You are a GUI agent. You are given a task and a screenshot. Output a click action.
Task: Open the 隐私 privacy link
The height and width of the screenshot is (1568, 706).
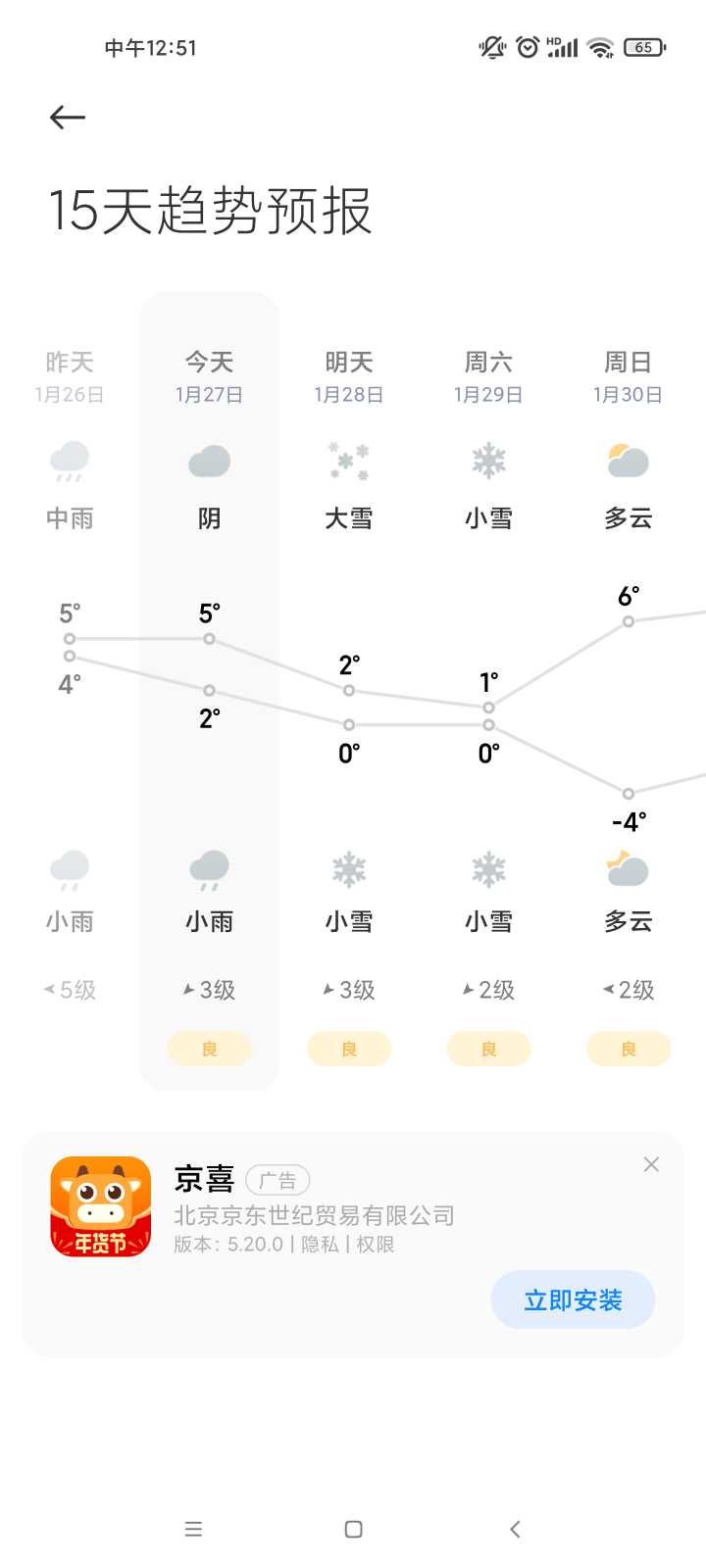coord(320,1245)
